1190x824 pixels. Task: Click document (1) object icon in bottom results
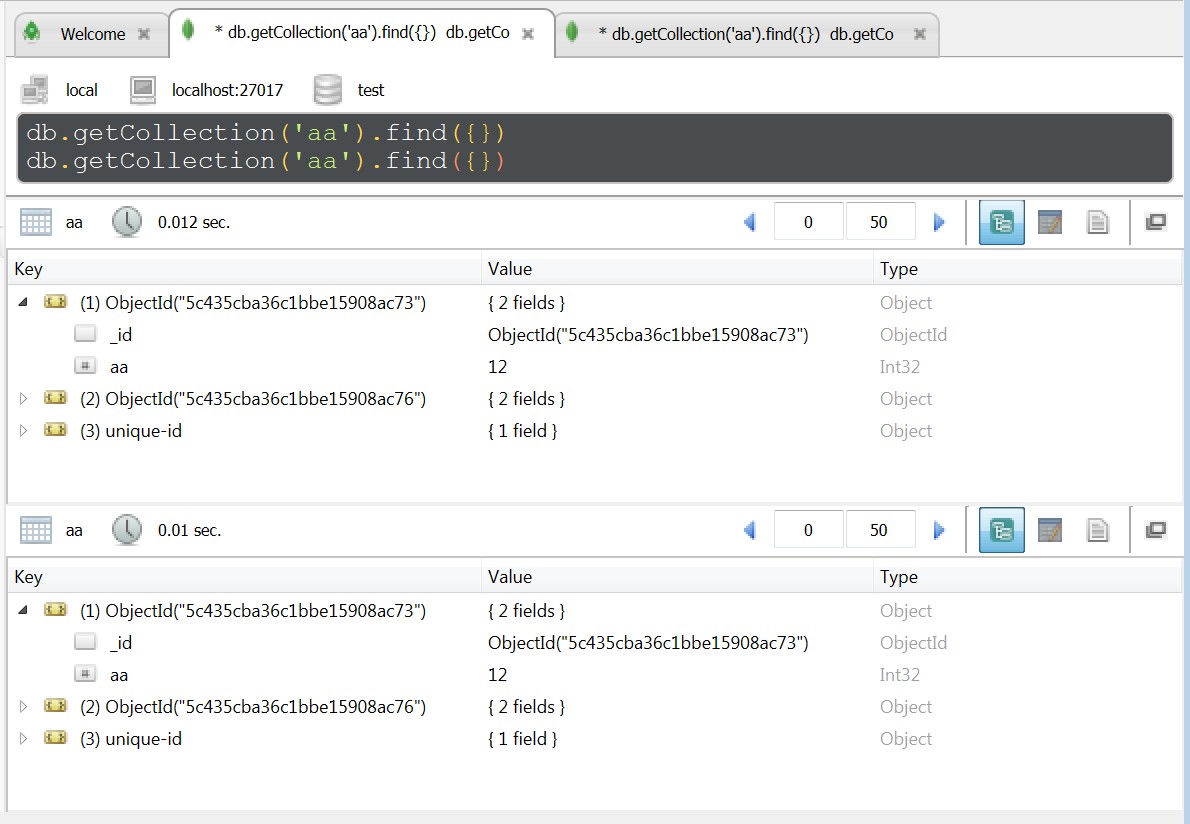tap(55, 609)
